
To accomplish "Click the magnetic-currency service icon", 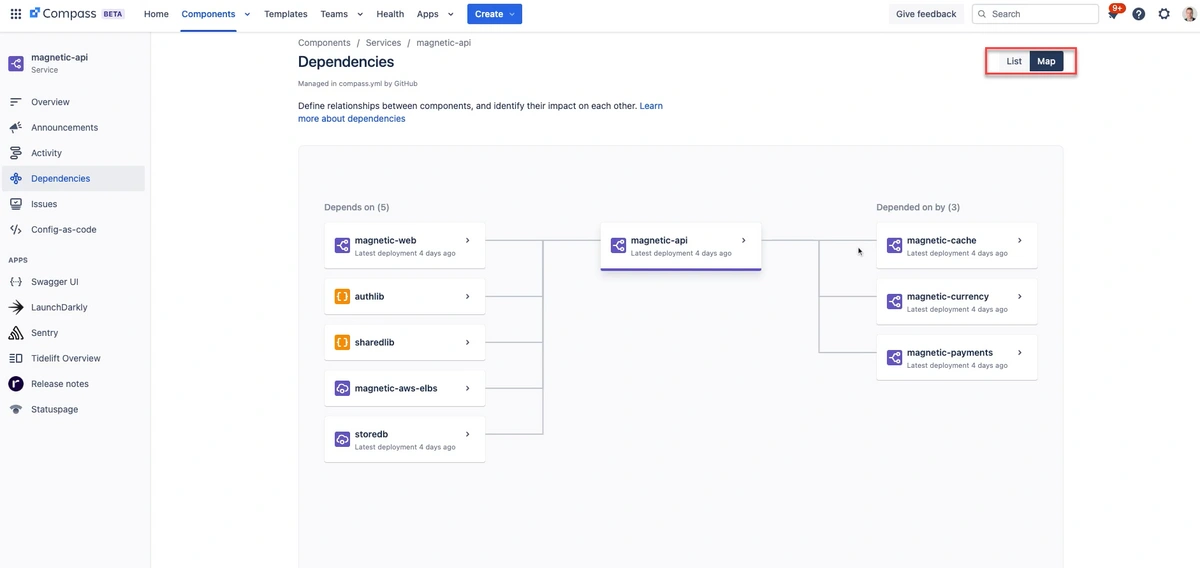I will point(894,301).
